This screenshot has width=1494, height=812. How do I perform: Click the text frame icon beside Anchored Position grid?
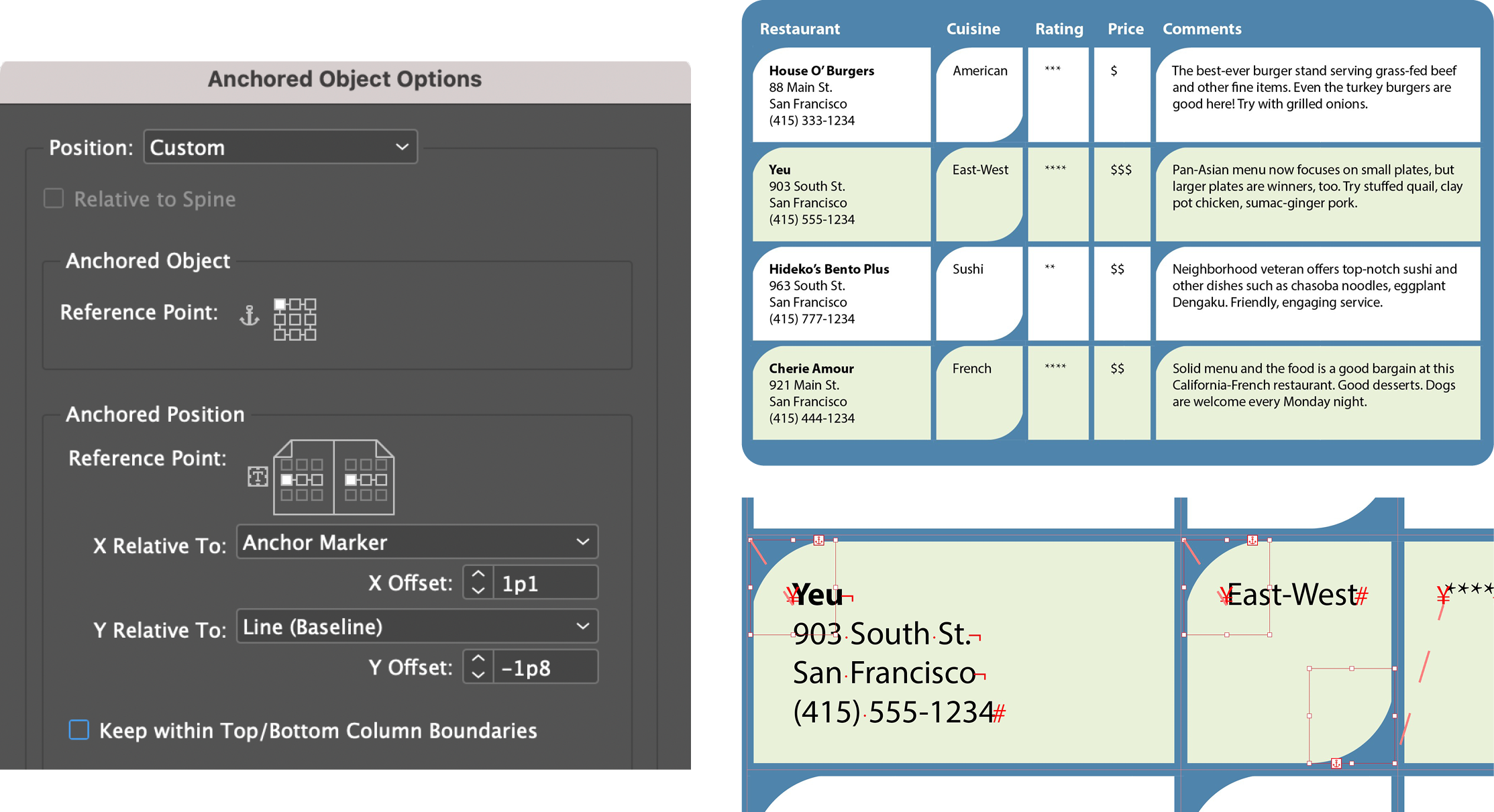pos(258,477)
